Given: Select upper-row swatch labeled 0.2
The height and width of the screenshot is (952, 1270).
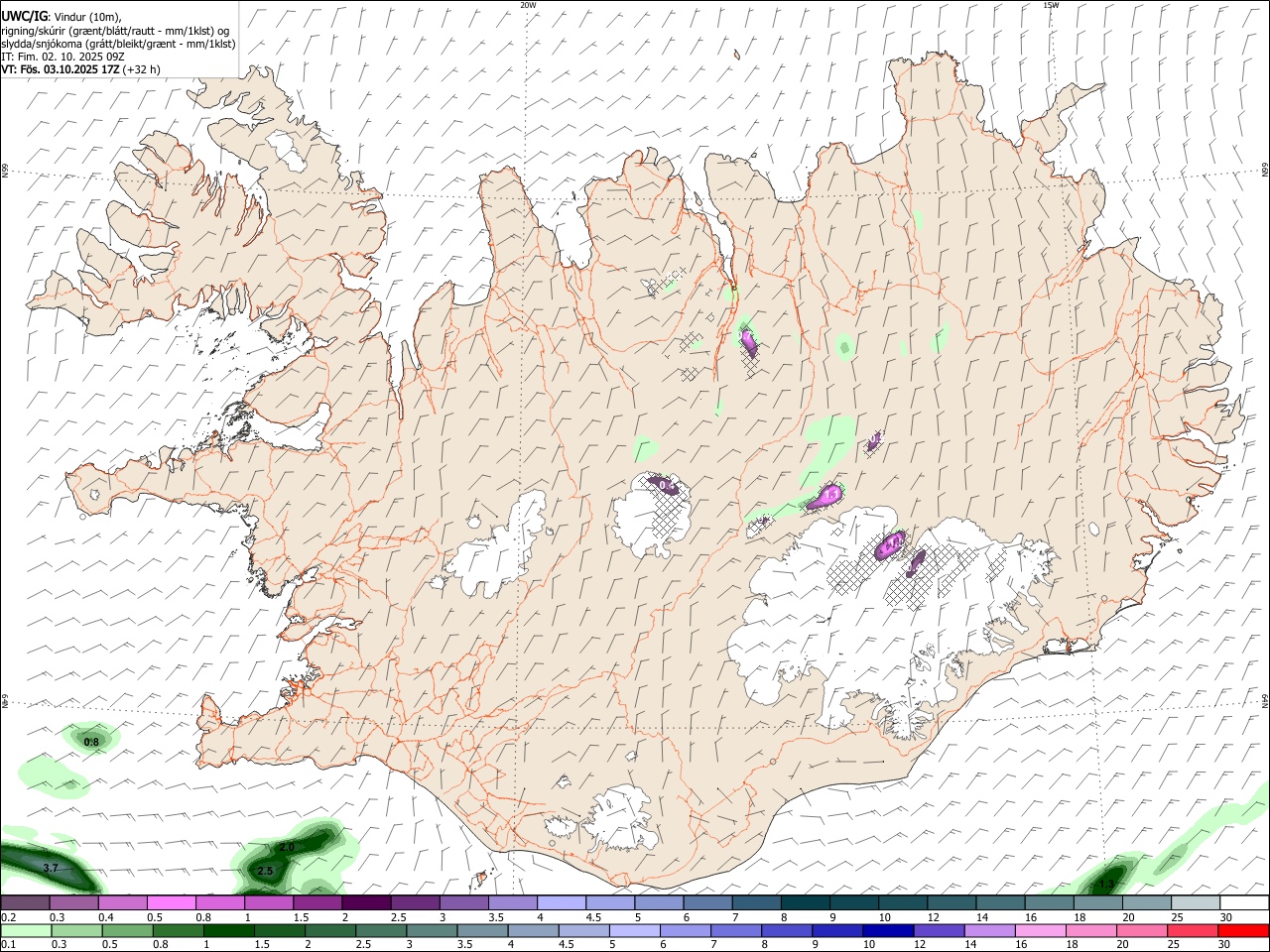Looking at the screenshot, I should [25, 902].
